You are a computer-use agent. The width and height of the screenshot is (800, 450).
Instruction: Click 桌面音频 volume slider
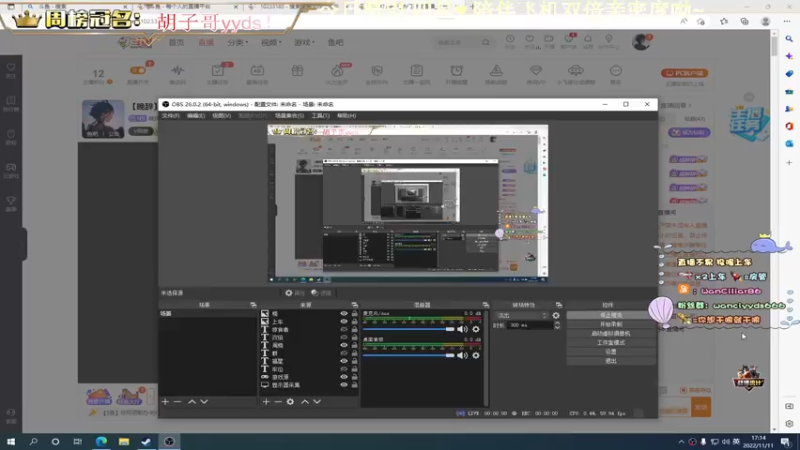click(x=408, y=355)
